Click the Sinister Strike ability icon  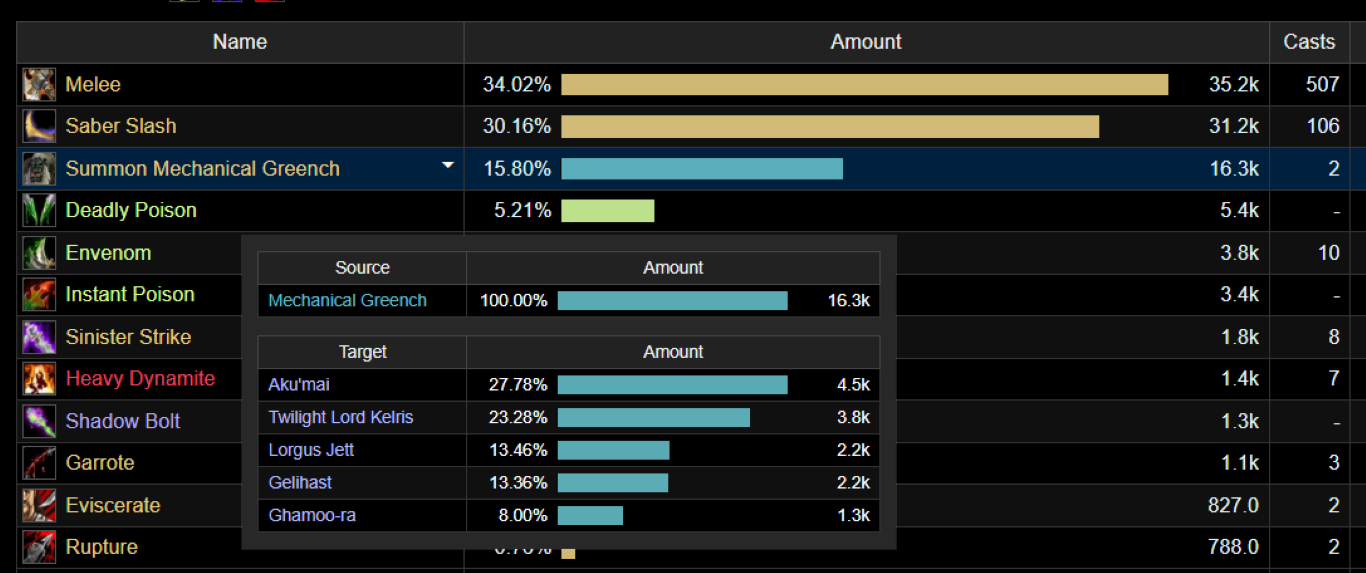pyautogui.click(x=40, y=337)
